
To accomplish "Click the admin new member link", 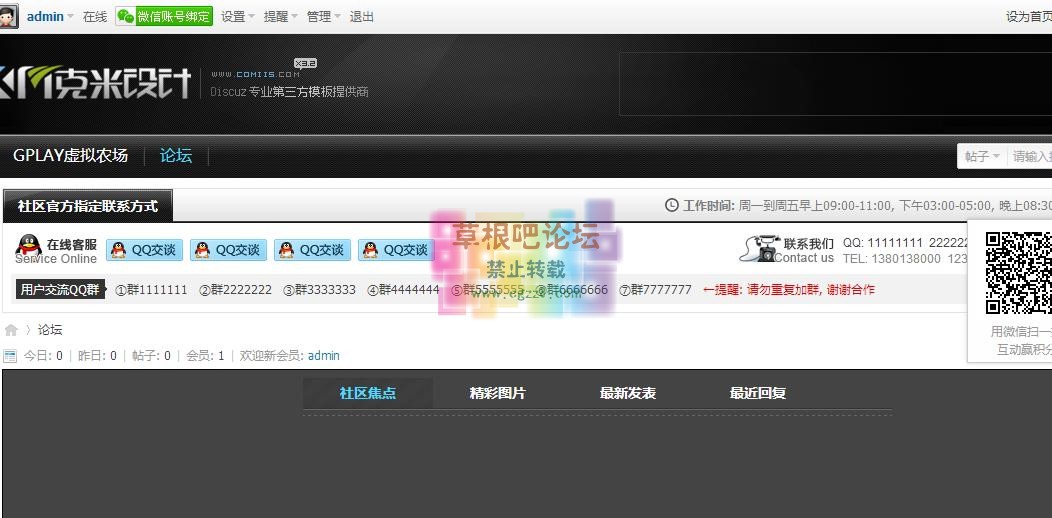I will (x=323, y=356).
